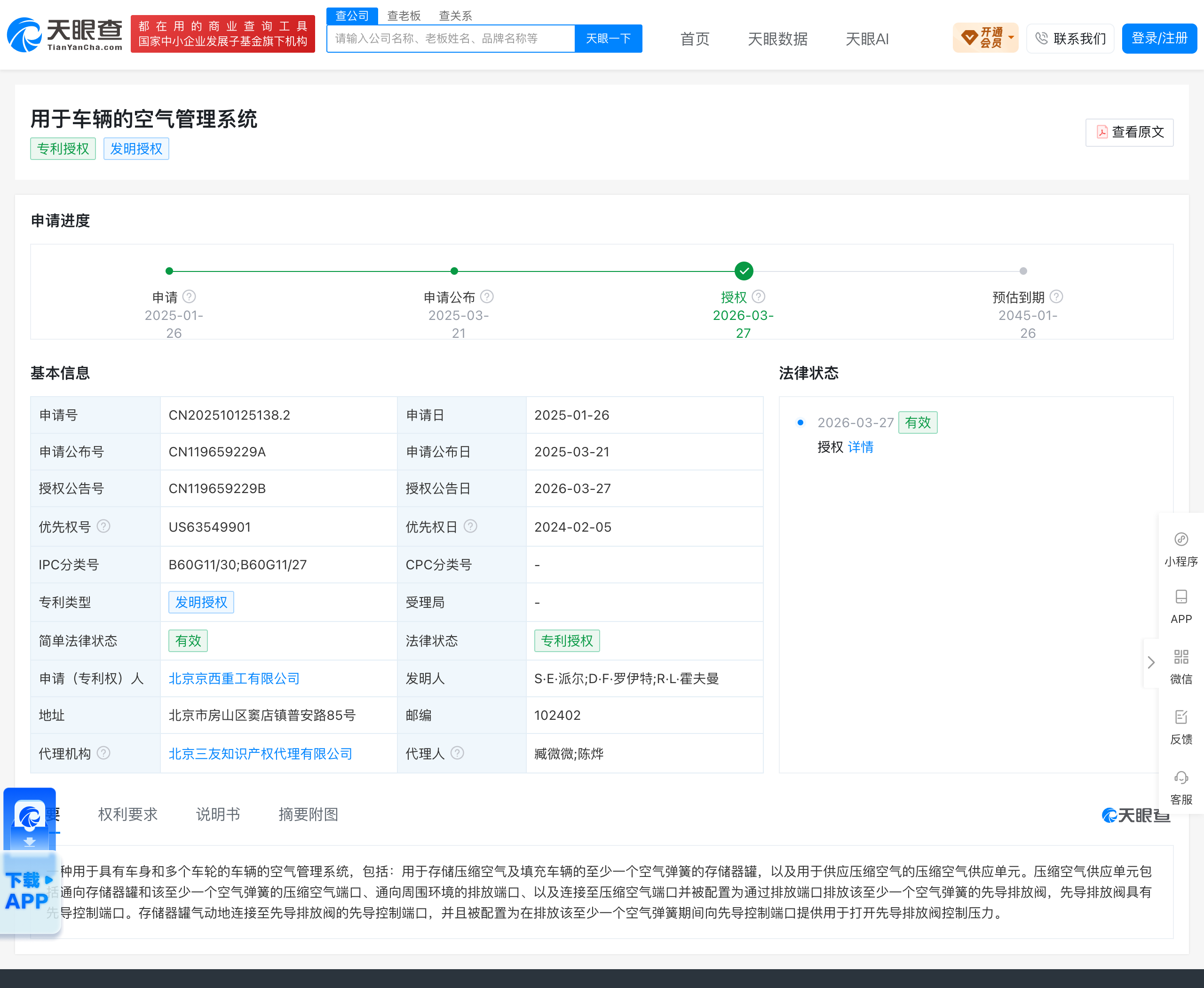Click IPC value B60G11/30;B60G11/27
This screenshot has height=988, width=1204.
[x=237, y=565]
